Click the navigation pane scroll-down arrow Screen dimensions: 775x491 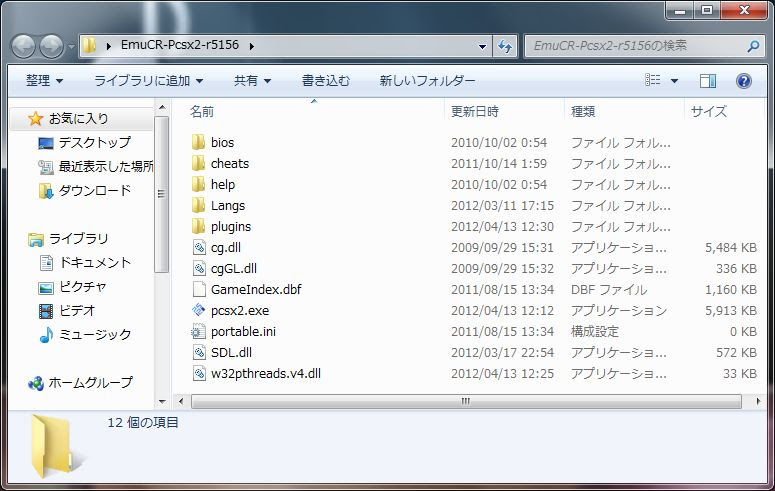click(162, 402)
